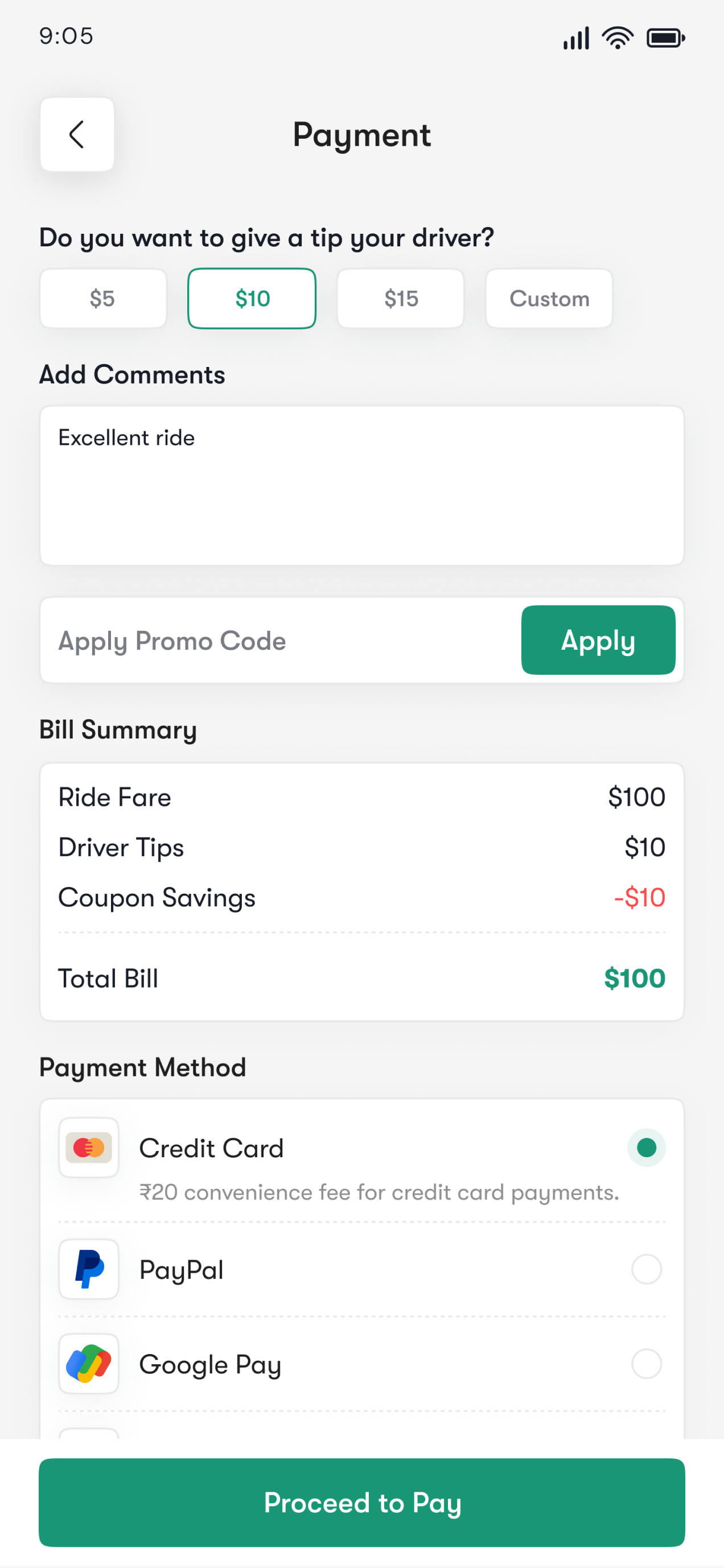This screenshot has width=724, height=1568.
Task: Select Credit Card radio button
Action: (x=646, y=1148)
